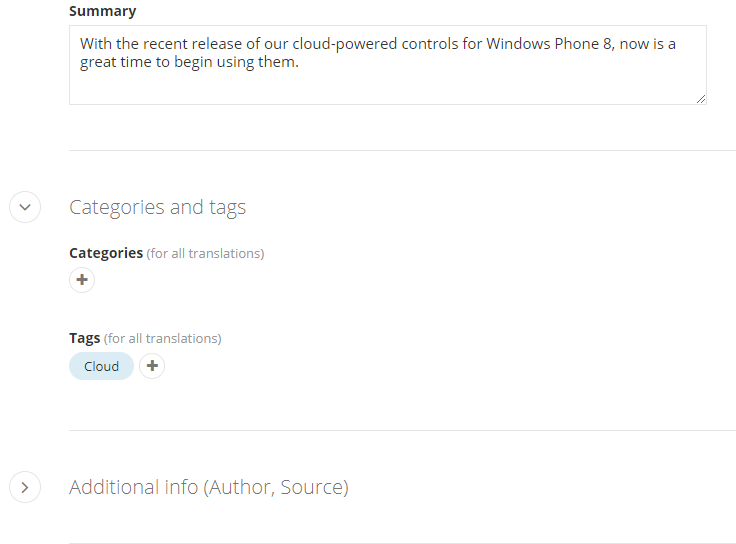Collapse the Categories and tags section chevron

(25, 207)
